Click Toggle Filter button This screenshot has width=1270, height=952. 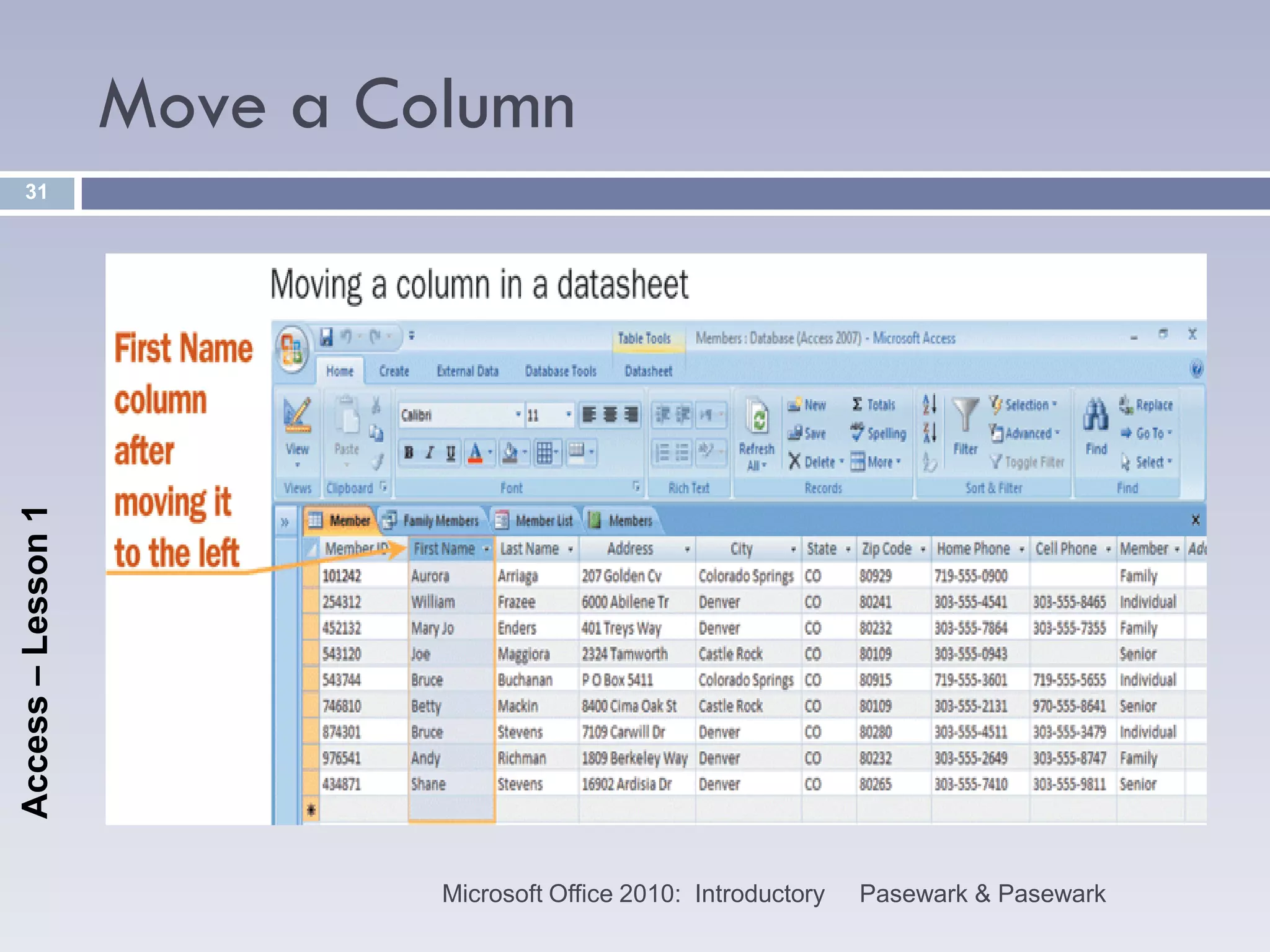click(x=1027, y=462)
